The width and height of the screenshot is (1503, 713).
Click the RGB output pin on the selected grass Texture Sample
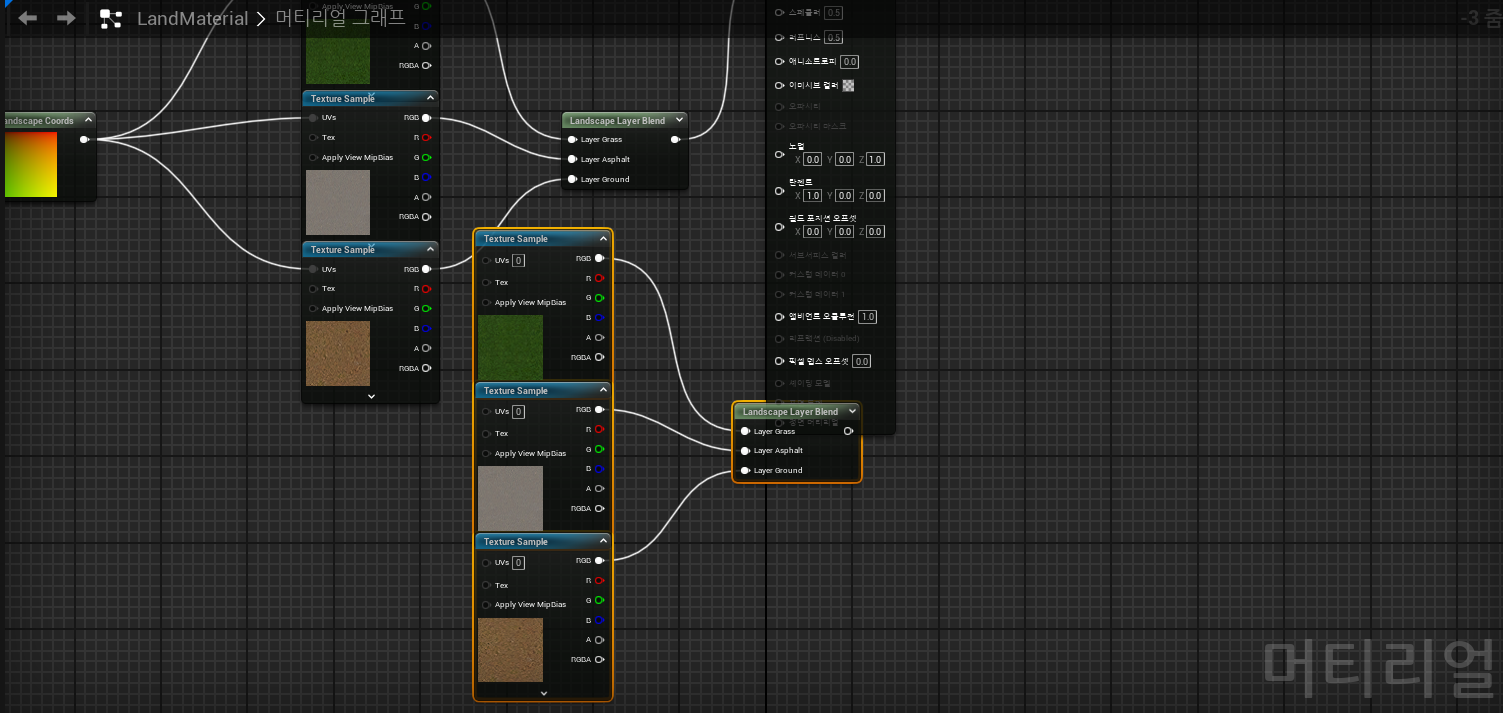coord(600,258)
